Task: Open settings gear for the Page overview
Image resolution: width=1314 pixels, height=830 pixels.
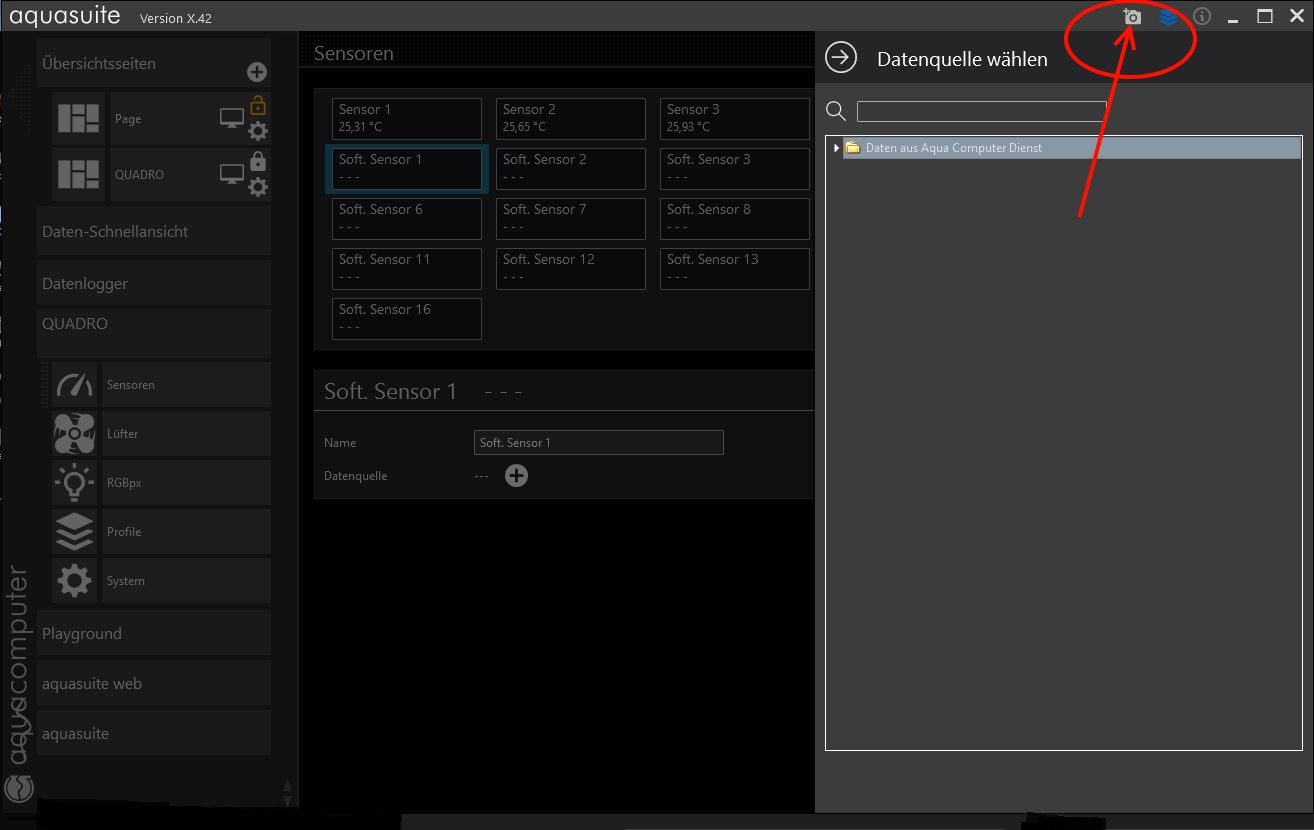Action: pyautogui.click(x=258, y=131)
